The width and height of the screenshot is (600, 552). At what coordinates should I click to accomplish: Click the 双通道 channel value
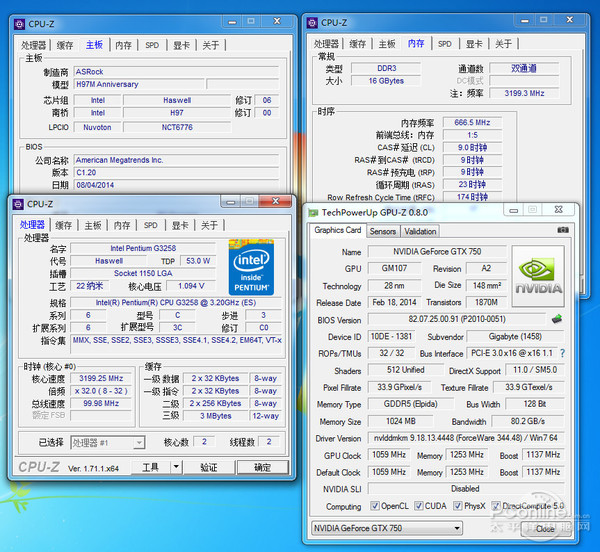coord(524,68)
